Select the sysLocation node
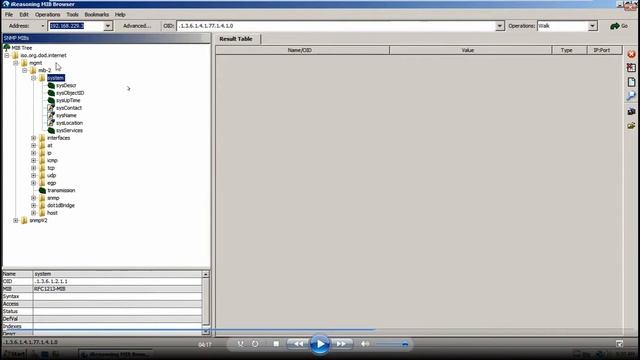Viewport: 640px width, 360px height. [x=69, y=123]
